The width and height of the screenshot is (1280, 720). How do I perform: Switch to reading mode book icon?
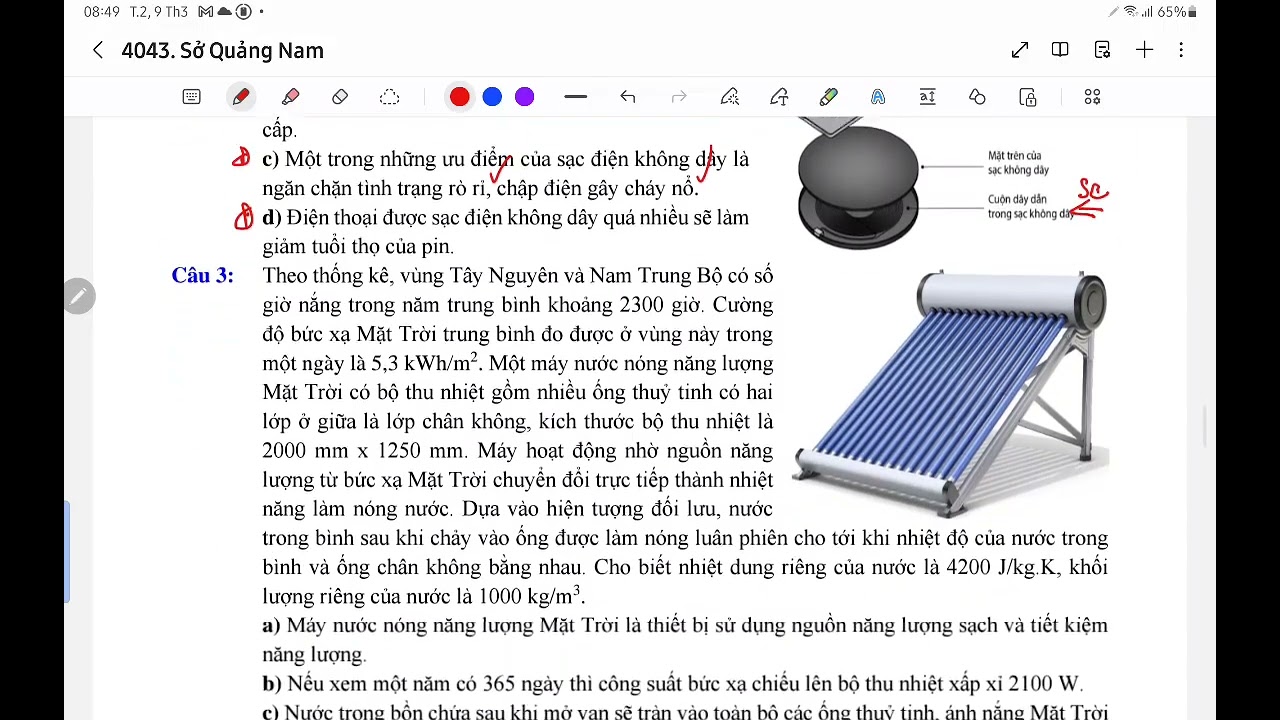pos(1060,50)
